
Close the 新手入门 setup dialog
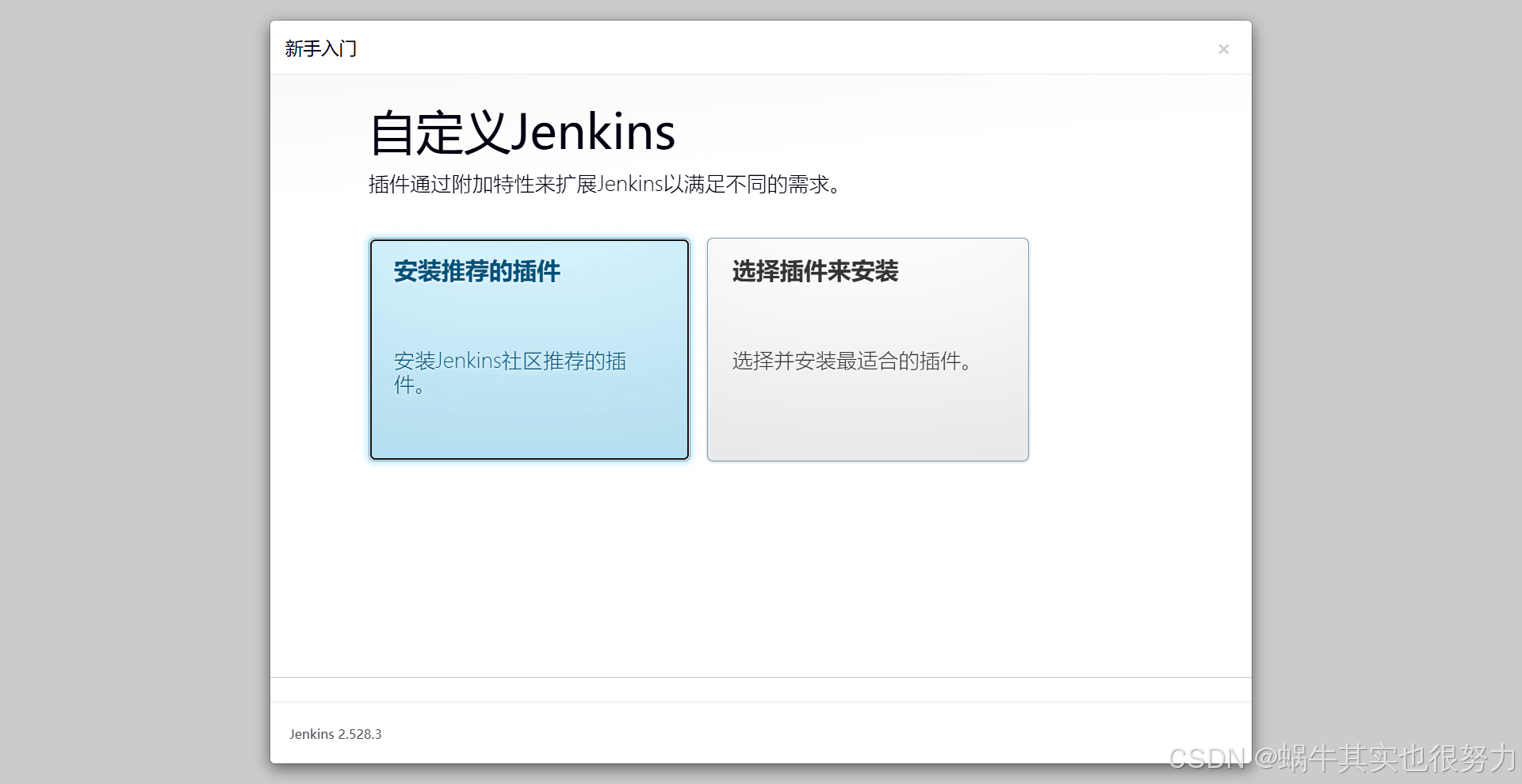(1223, 49)
